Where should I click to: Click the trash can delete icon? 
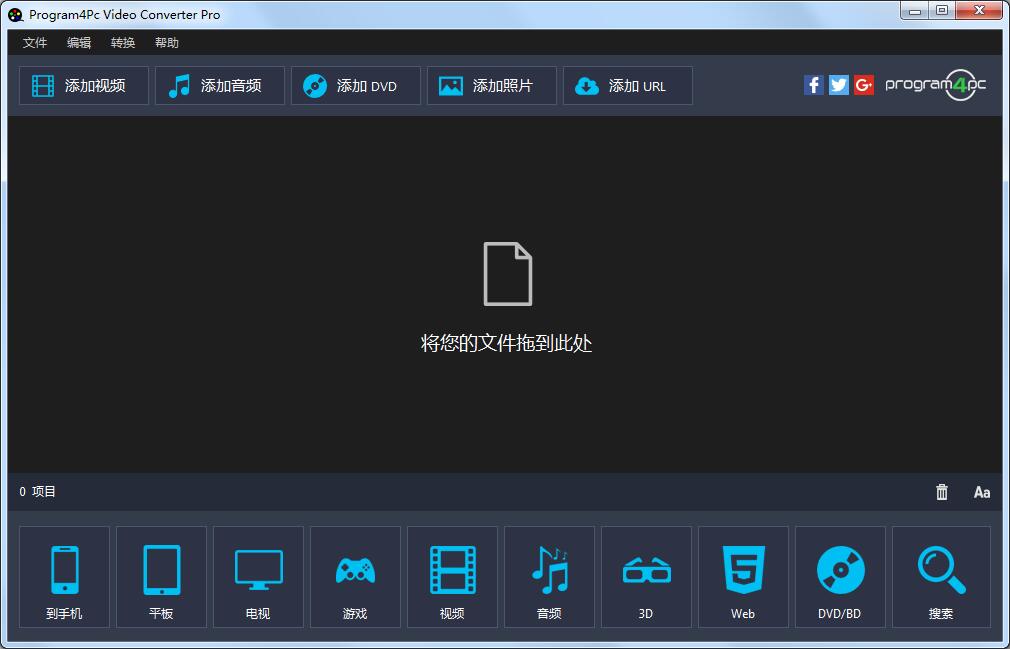tap(942, 492)
